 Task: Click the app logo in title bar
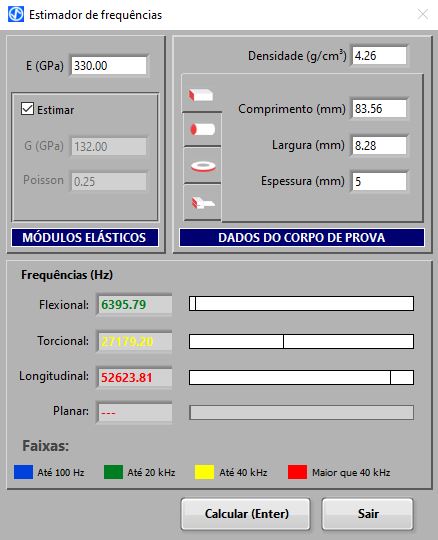coord(16,15)
